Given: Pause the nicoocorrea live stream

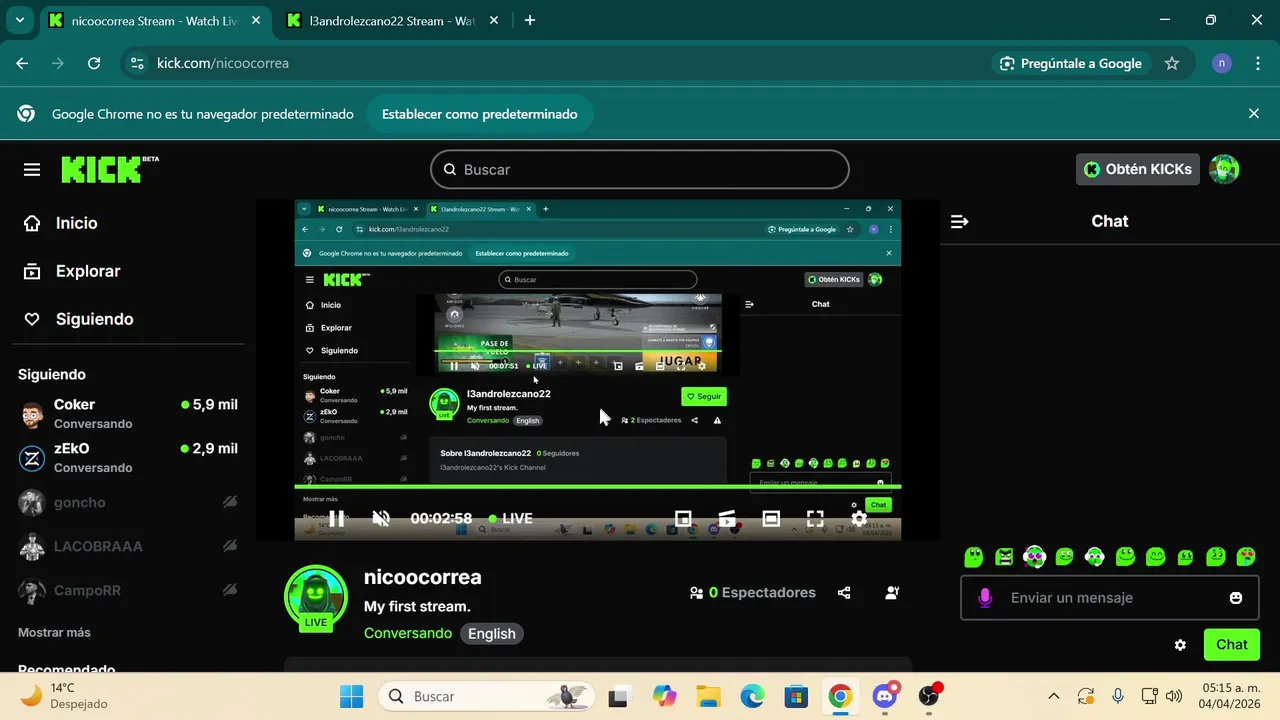Looking at the screenshot, I should 337,518.
